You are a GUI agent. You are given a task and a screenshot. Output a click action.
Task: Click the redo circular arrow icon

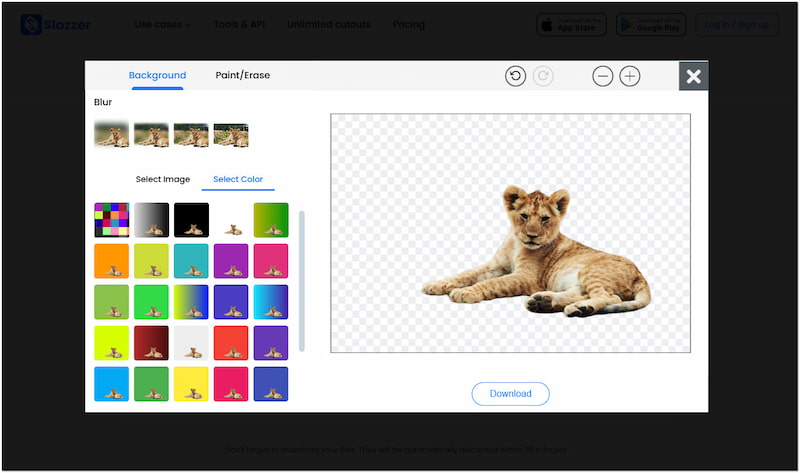click(x=543, y=76)
